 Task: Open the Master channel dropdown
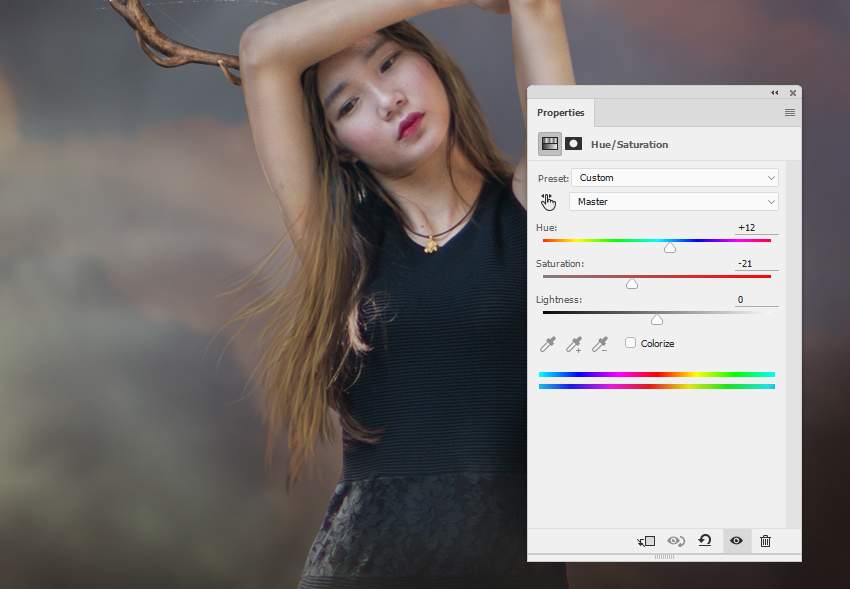[674, 202]
